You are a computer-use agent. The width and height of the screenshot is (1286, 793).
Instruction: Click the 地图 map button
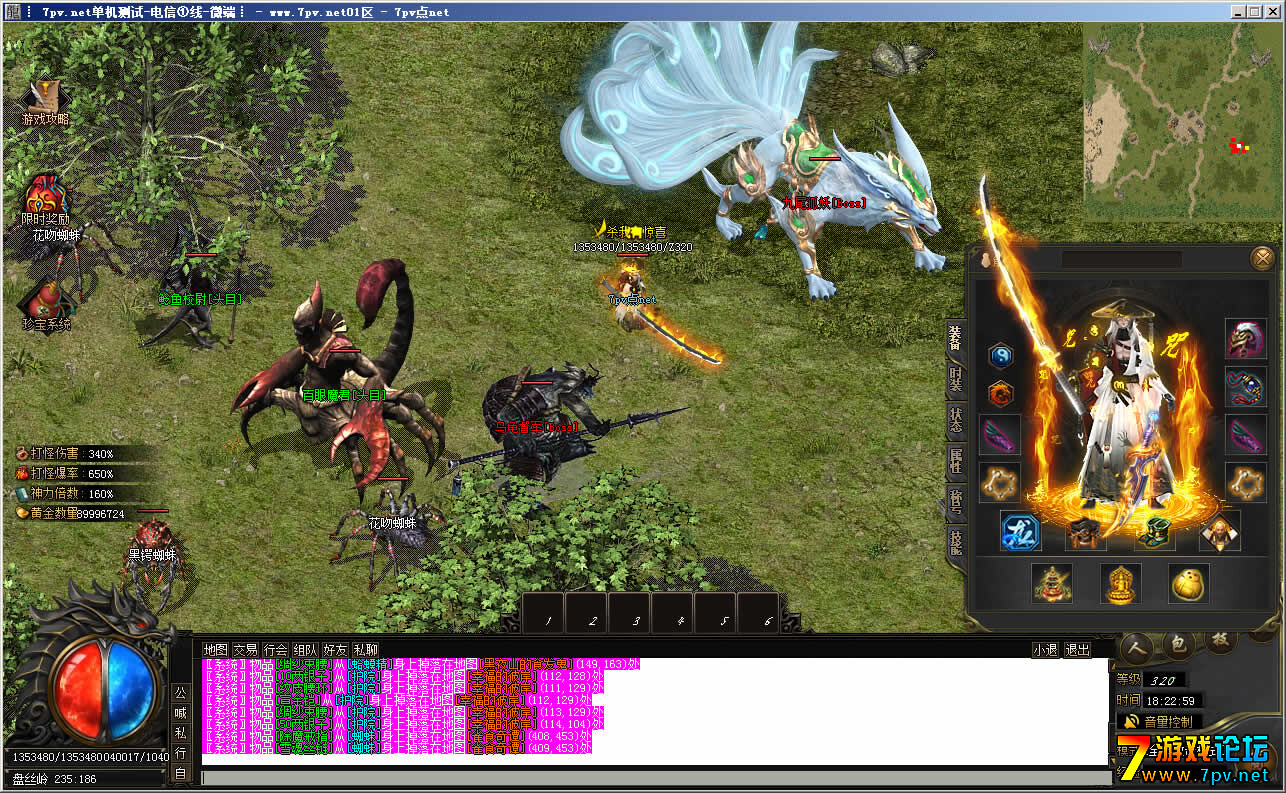tap(216, 650)
